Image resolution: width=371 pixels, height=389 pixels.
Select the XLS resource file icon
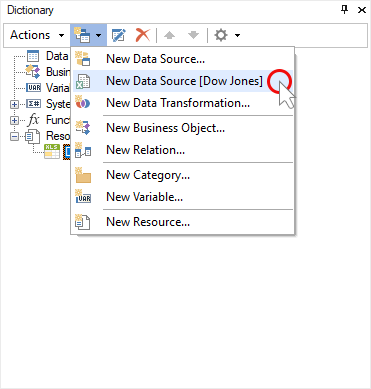click(x=52, y=152)
